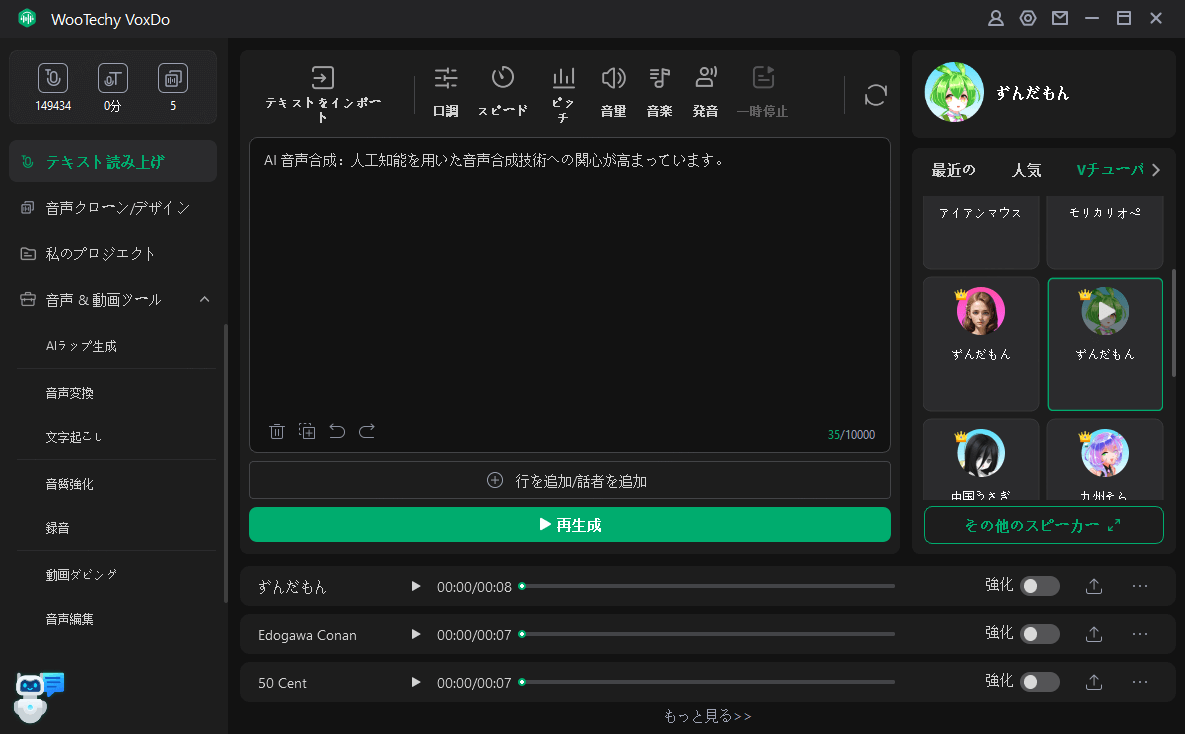Export the ずんだもん audio track
This screenshot has height=734, width=1185.
(1094, 586)
